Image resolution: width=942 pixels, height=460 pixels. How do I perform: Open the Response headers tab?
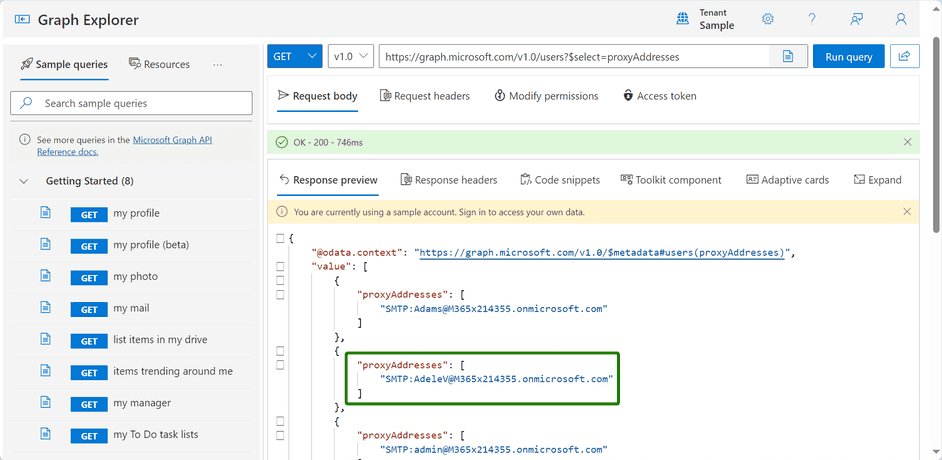(x=449, y=180)
